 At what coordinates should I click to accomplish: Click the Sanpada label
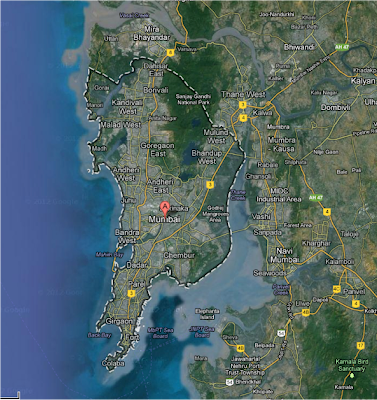pos(267,232)
